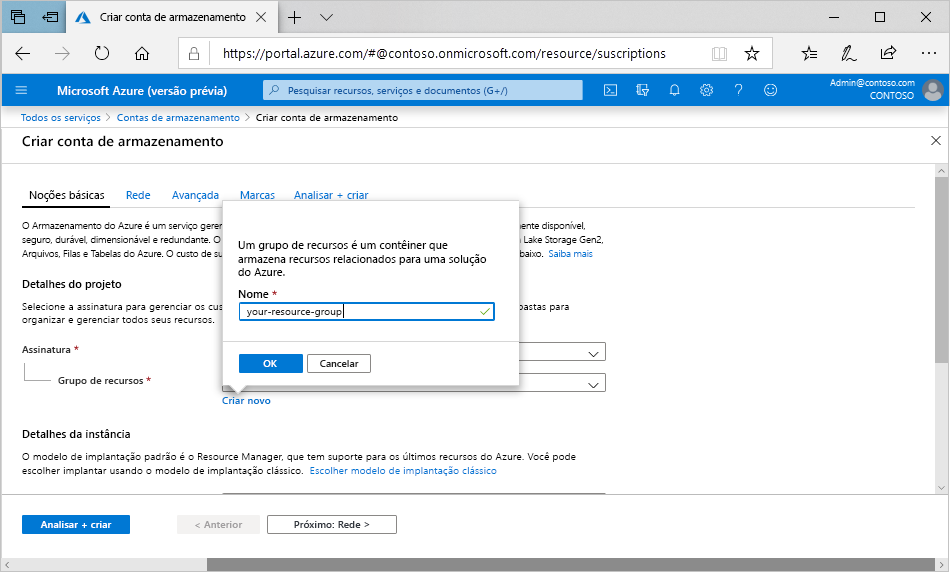950x572 pixels.
Task: Open the favorites hub list
Action: pyautogui.click(x=809, y=53)
